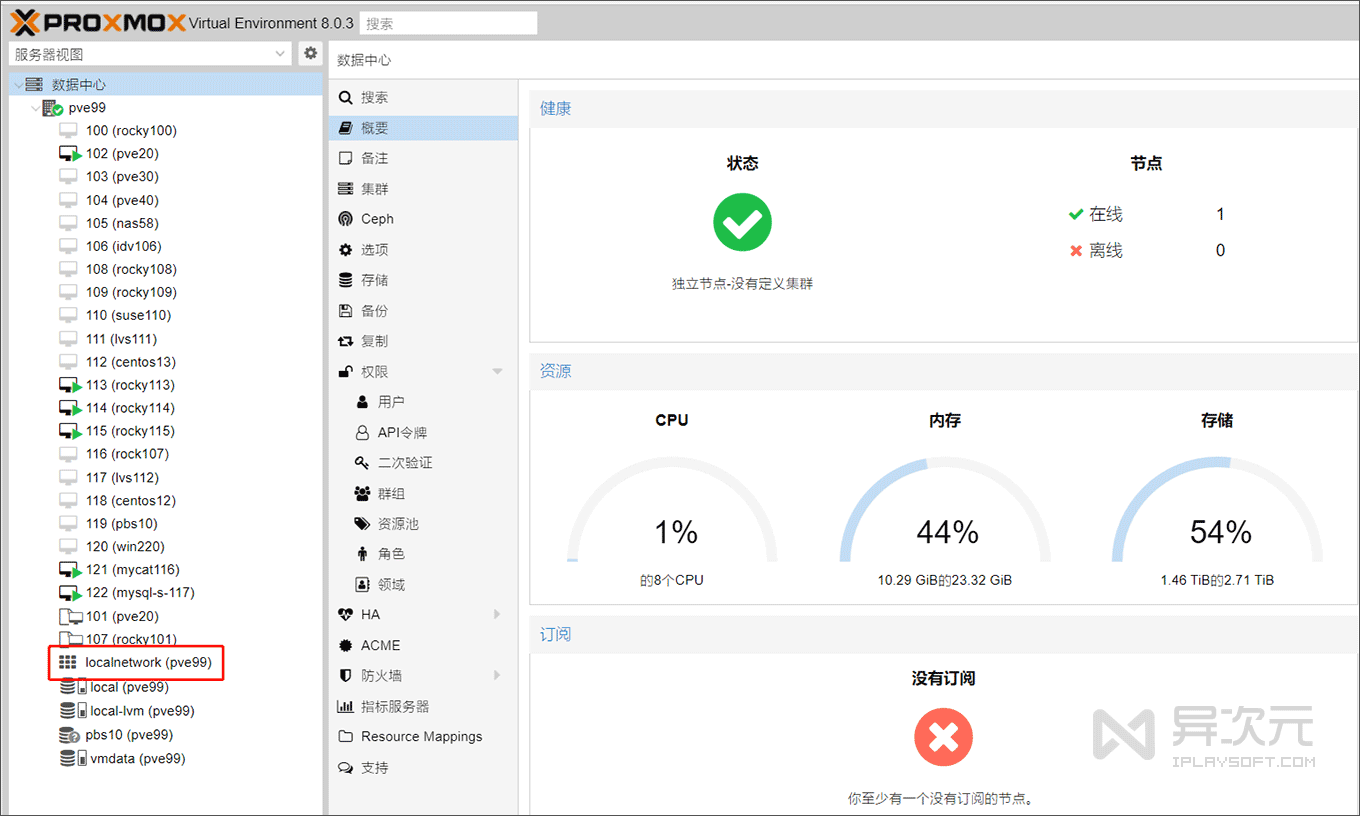Click the 防火墙 shield icon

(x=346, y=676)
